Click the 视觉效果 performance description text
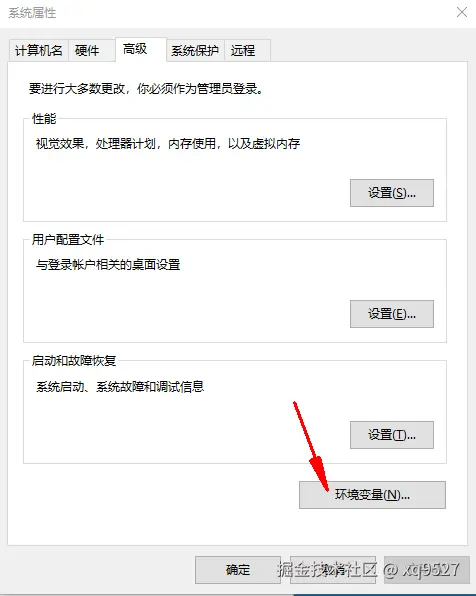Screen dimensions: 476x596 coord(168,144)
